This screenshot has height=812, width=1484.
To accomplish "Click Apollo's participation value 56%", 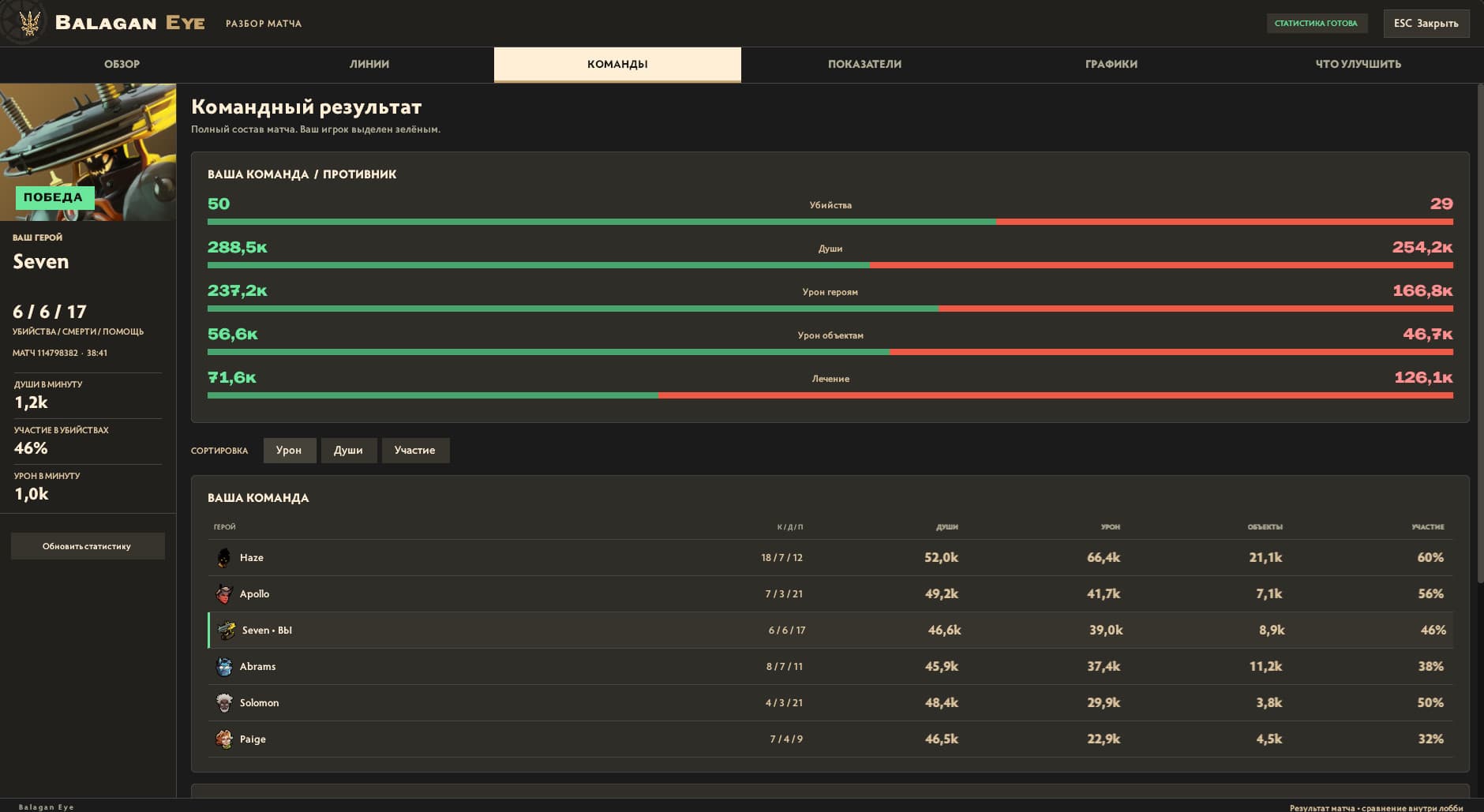I will (1431, 594).
